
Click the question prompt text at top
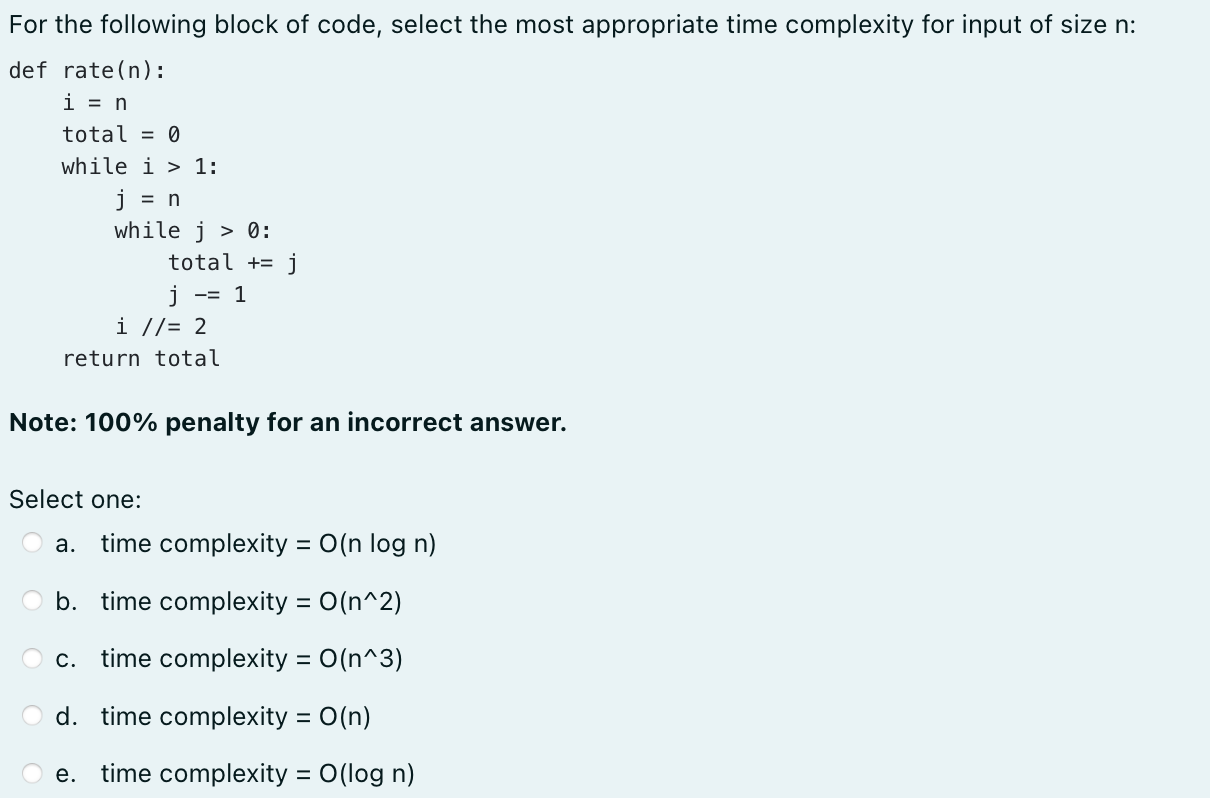coord(570,24)
